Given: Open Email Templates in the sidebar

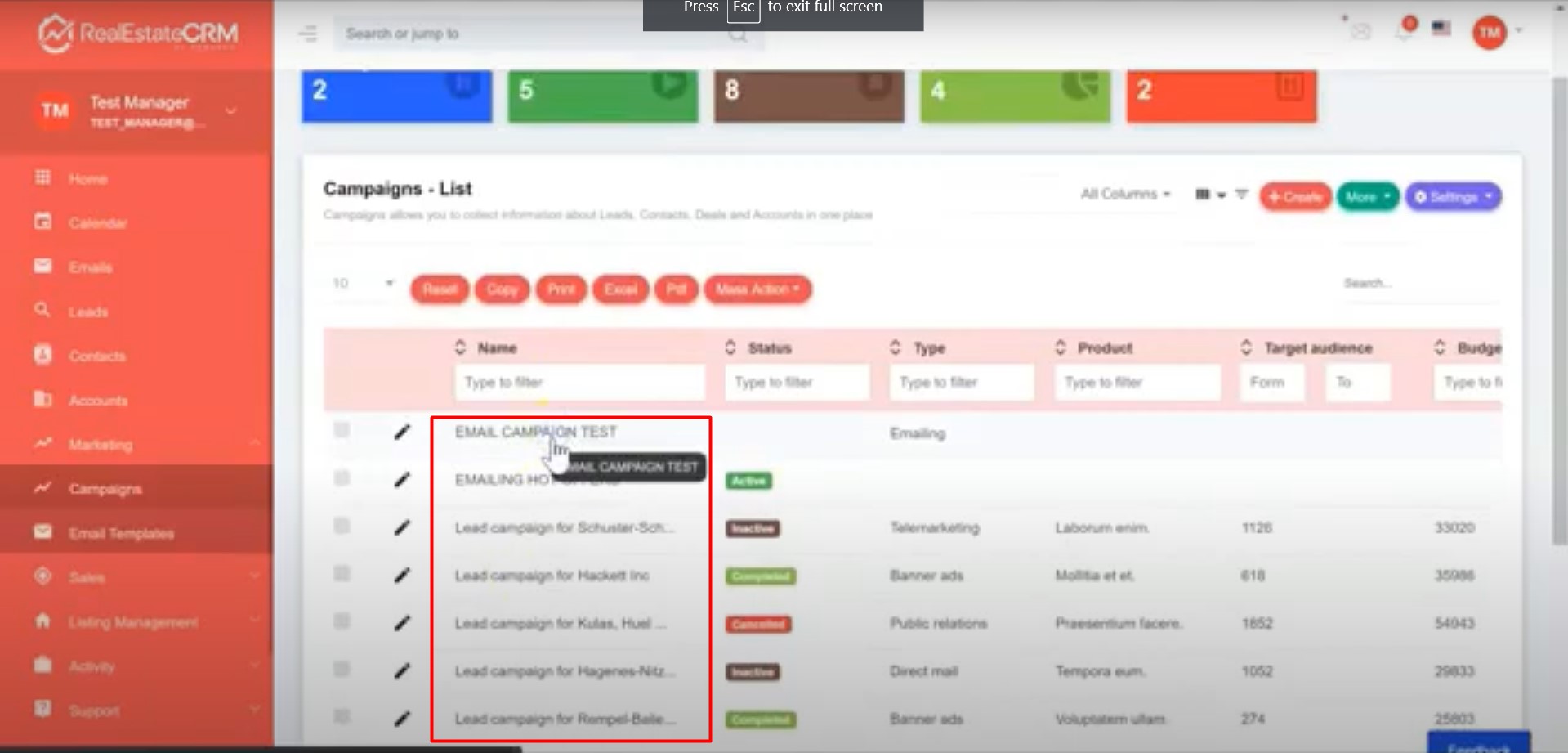Looking at the screenshot, I should point(121,533).
